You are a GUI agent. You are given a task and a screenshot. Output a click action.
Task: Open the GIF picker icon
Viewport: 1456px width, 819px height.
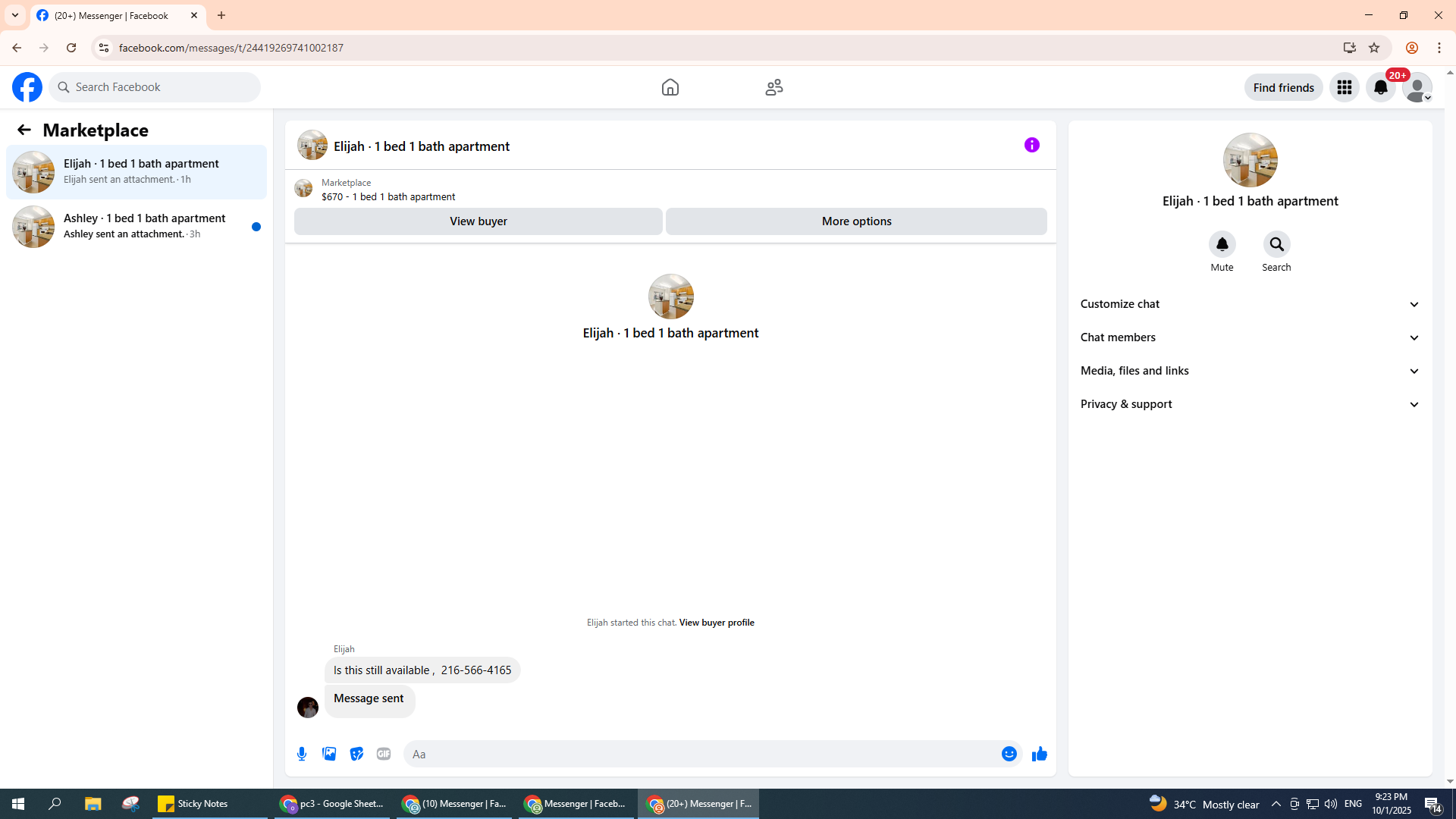pos(384,754)
